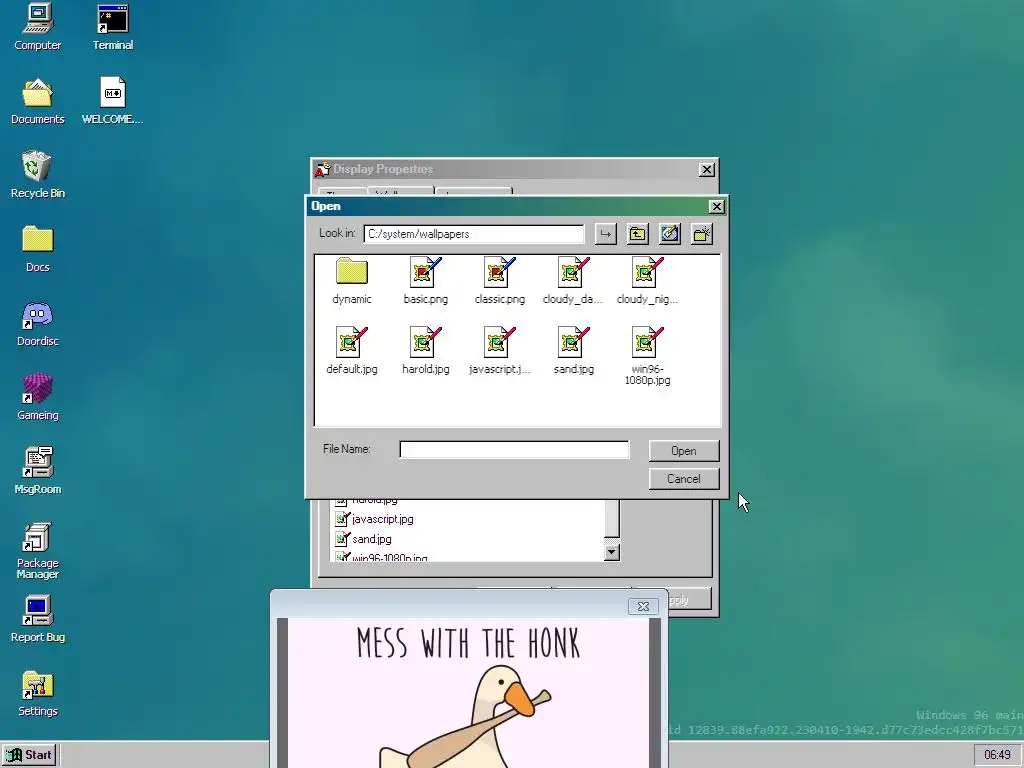Choose sand.jpg in Display Properties list
This screenshot has width=1024, height=768.
(364, 539)
